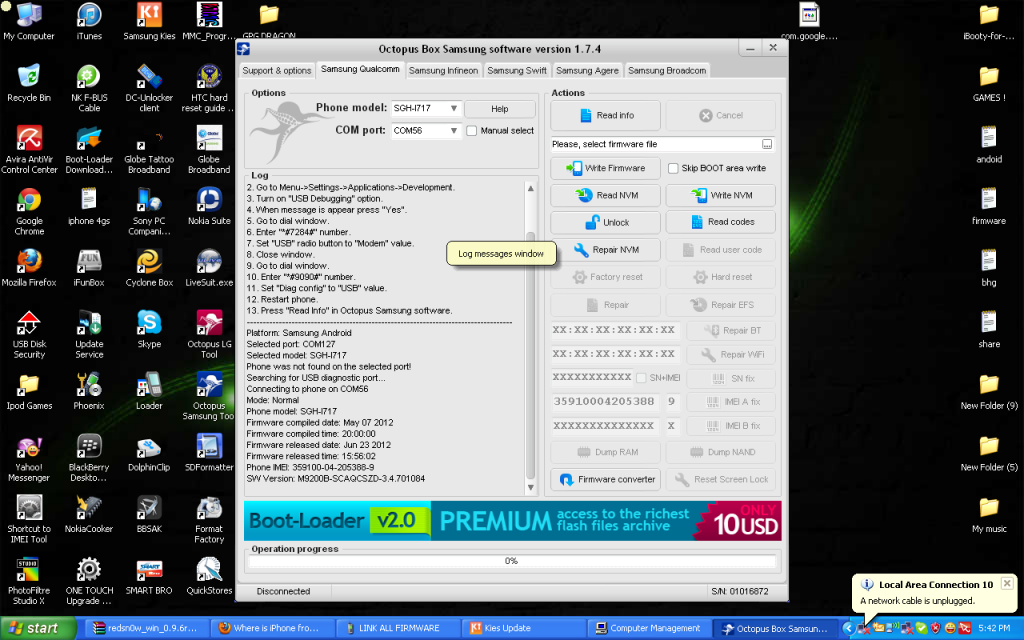Switch to Samsung Infineon tab

tap(443, 71)
